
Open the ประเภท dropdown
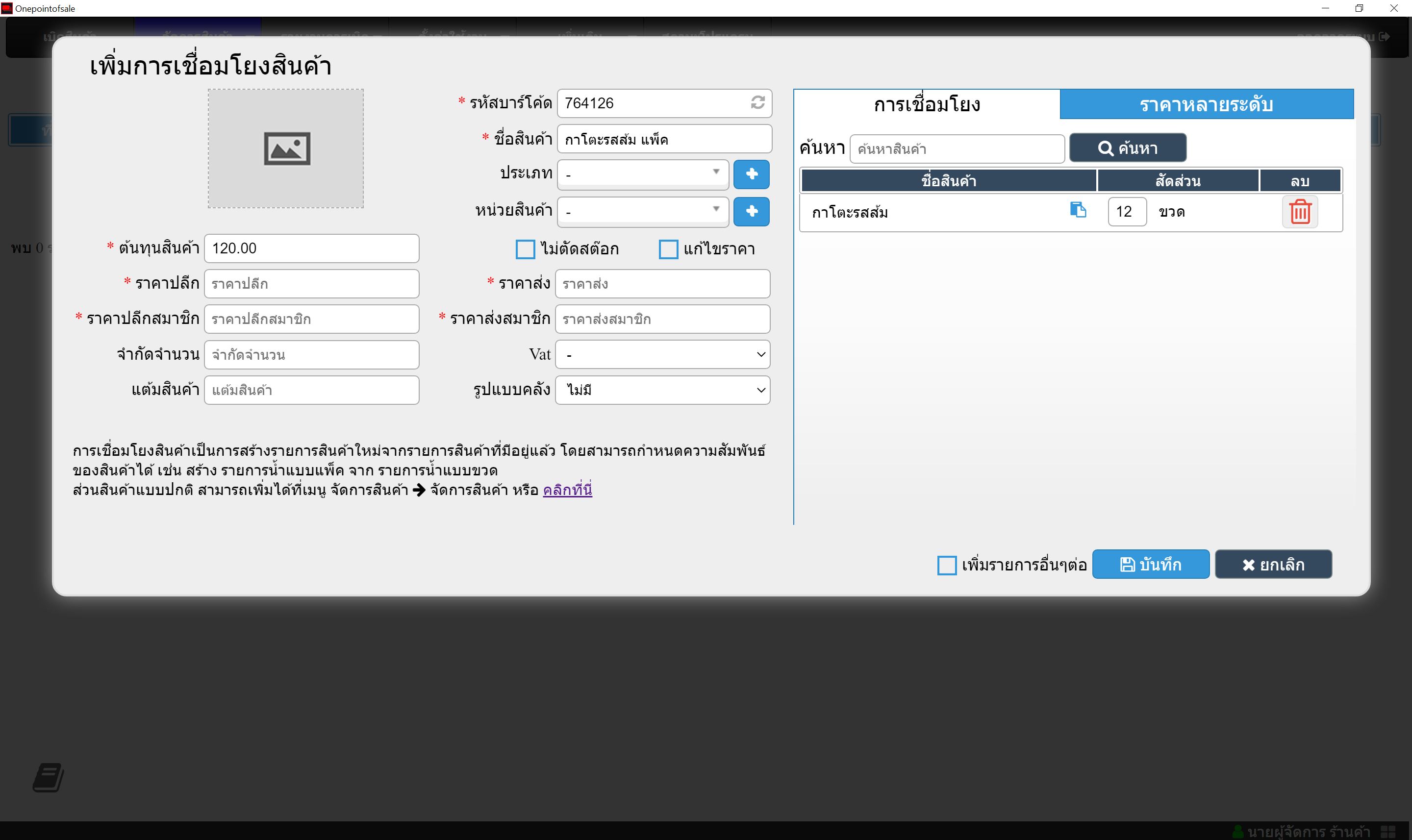[x=643, y=174]
